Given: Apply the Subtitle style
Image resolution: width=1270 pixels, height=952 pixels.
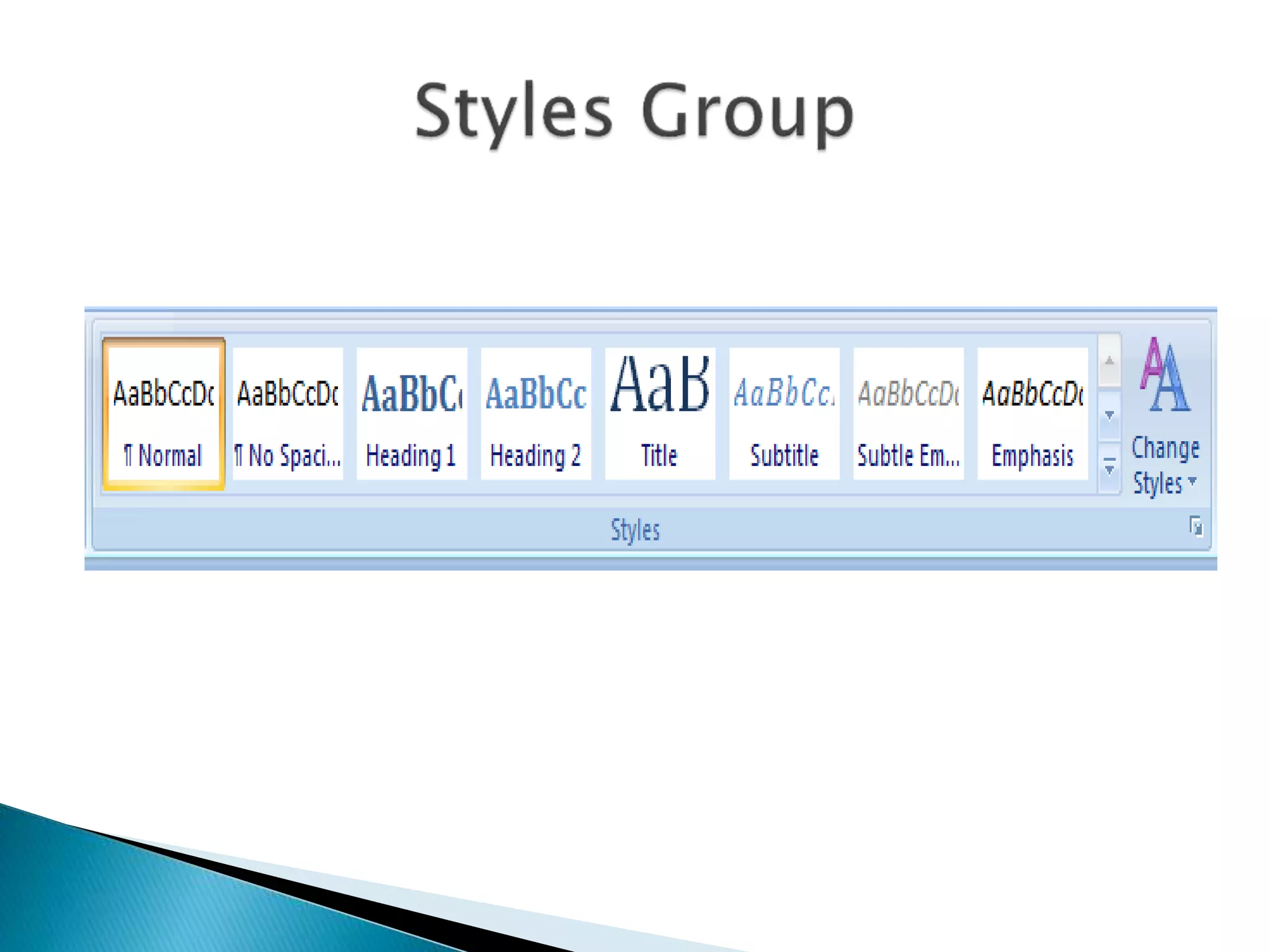Looking at the screenshot, I should [784, 413].
